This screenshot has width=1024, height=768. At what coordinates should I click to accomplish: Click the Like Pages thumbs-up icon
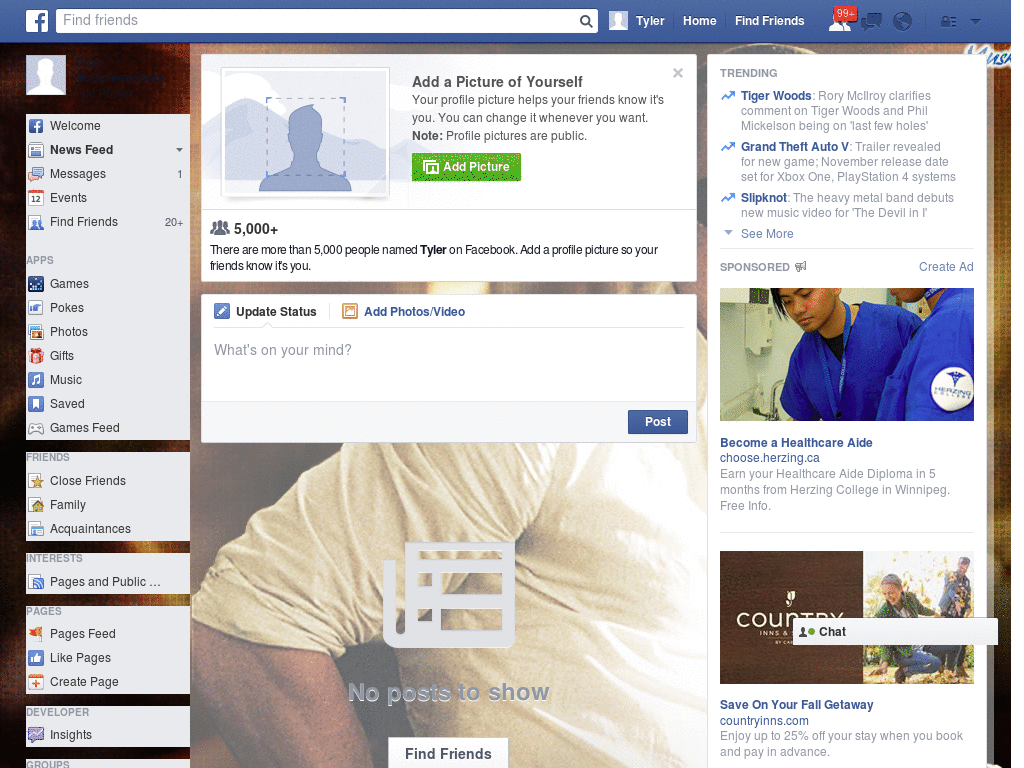[x=36, y=658]
